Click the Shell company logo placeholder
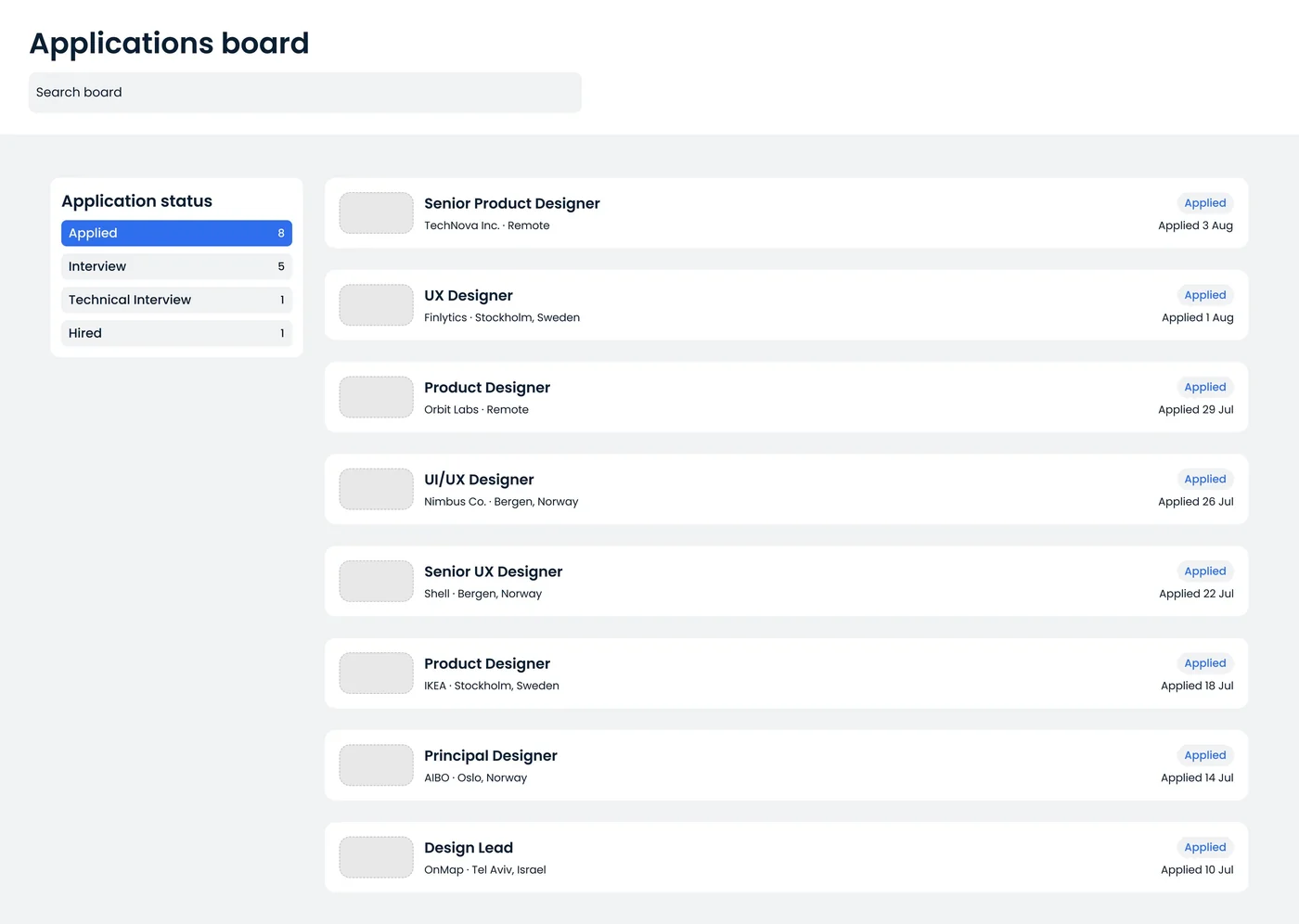Viewport: 1299px width, 924px height. point(376,582)
